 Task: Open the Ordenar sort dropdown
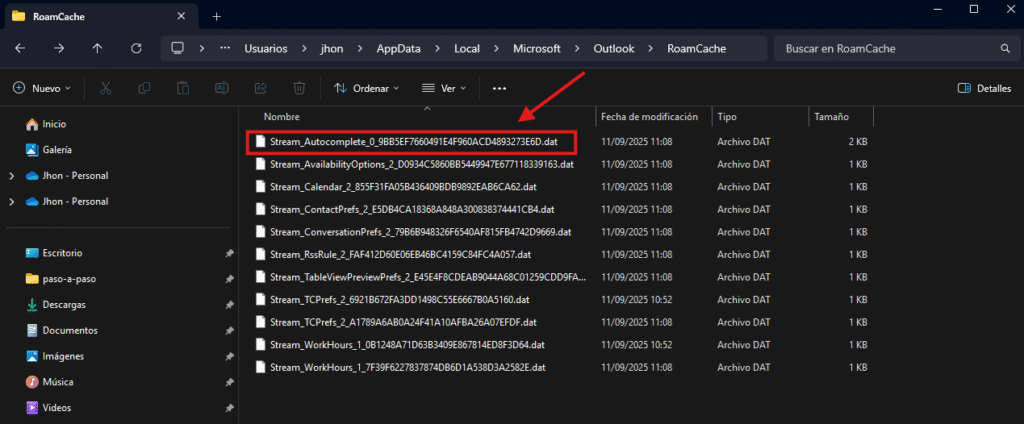coord(366,88)
